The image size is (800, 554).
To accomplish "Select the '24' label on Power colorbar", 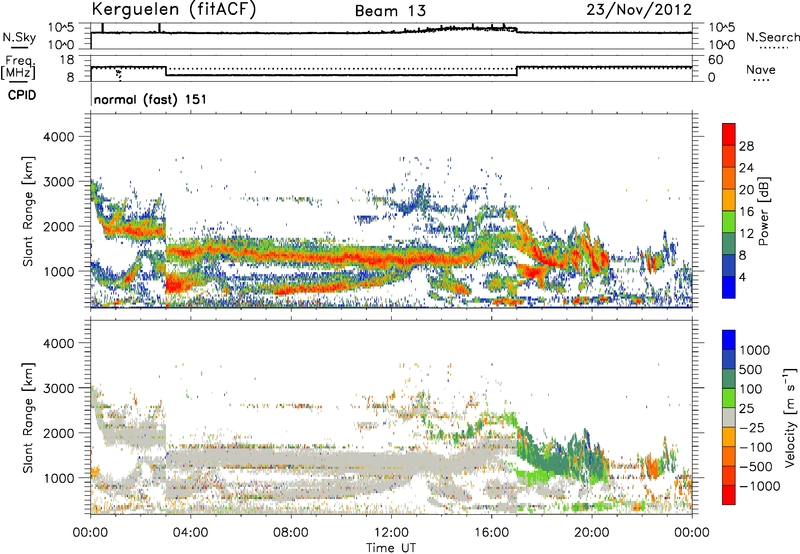I will (x=746, y=168).
